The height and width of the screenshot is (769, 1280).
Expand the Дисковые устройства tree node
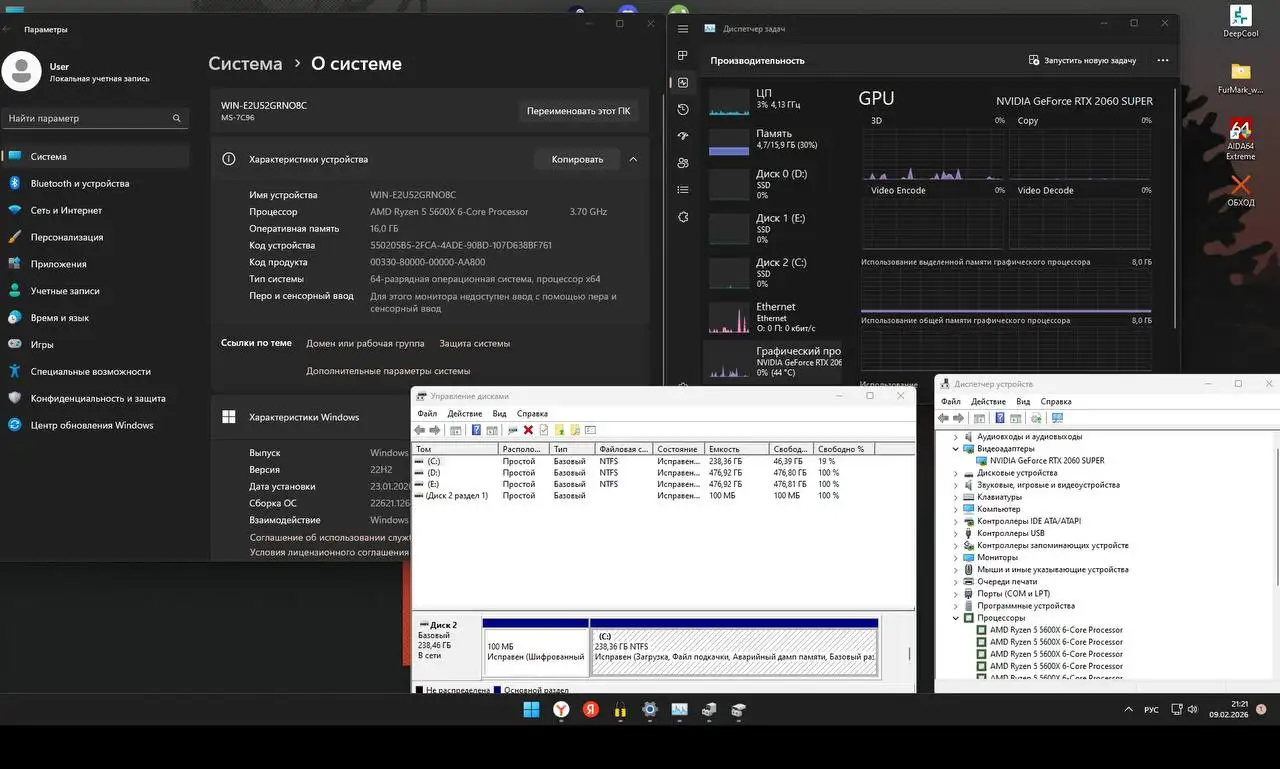click(956, 473)
